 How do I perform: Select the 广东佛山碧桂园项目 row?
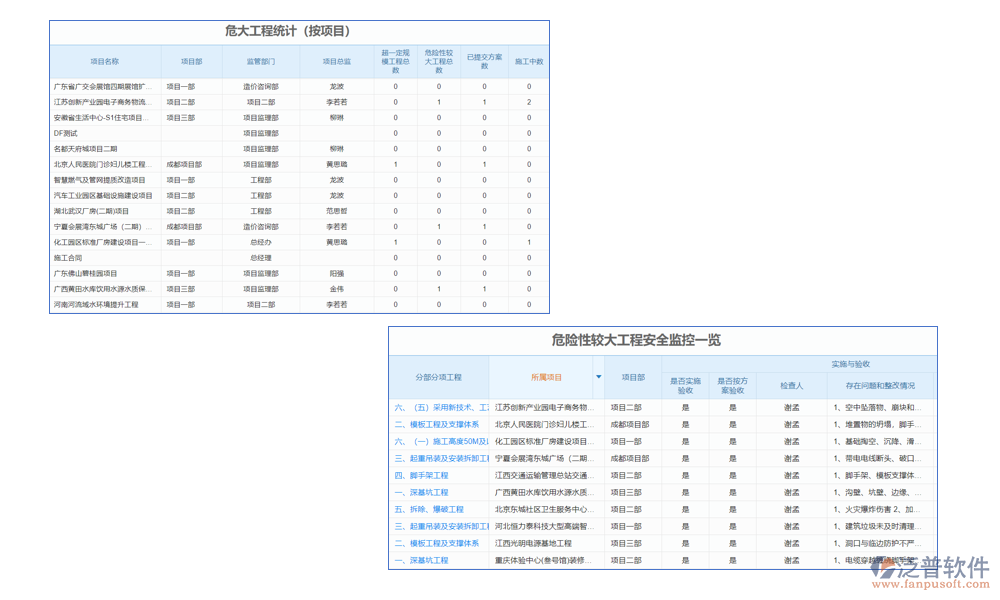point(85,273)
